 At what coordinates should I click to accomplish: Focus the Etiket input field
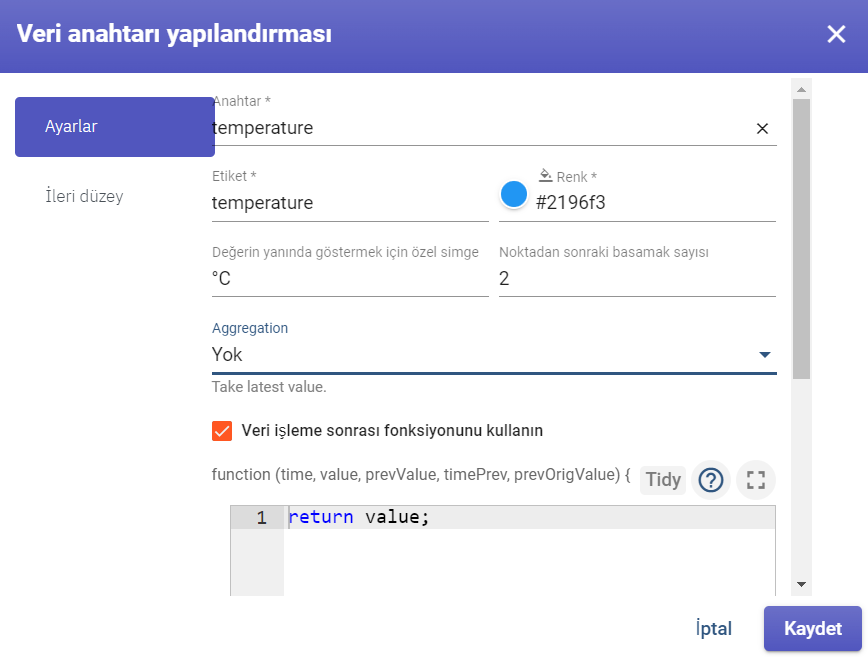tap(350, 203)
